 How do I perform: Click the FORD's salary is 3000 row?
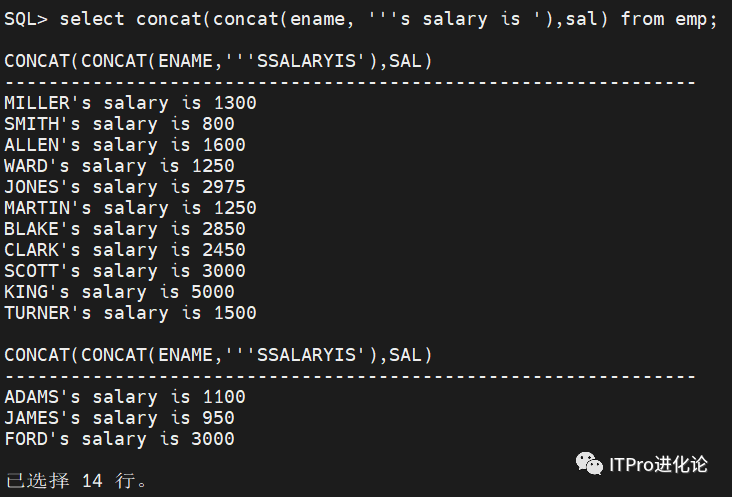(119, 439)
